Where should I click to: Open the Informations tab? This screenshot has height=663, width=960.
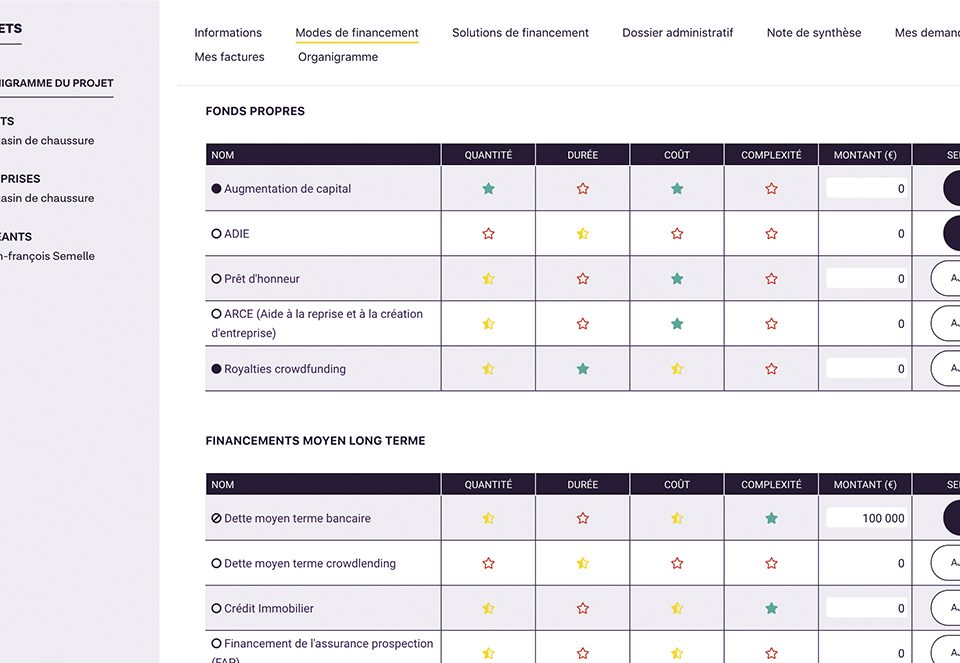pos(228,32)
